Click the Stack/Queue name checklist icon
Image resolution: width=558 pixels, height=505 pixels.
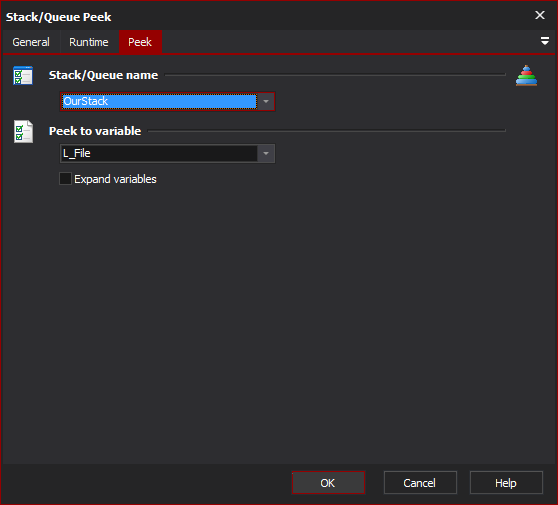click(x=23, y=75)
